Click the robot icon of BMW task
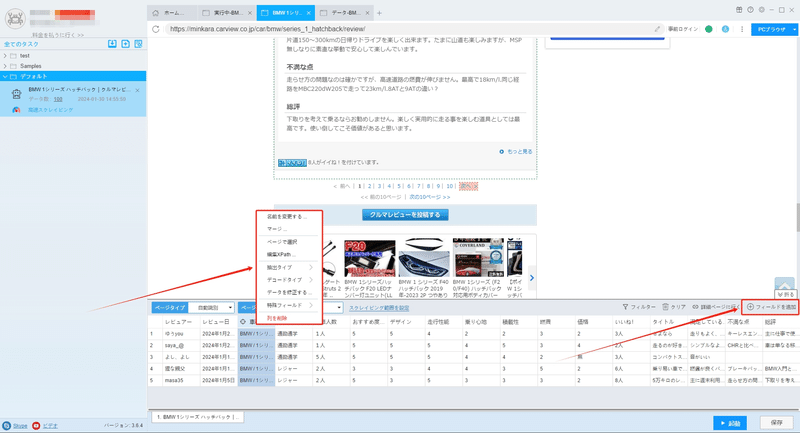The image size is (800, 433). [x=16, y=94]
